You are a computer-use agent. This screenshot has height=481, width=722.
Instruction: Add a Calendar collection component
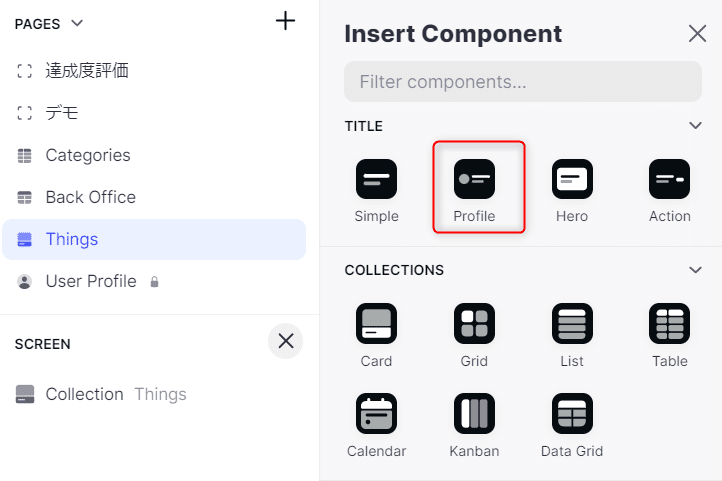376,414
